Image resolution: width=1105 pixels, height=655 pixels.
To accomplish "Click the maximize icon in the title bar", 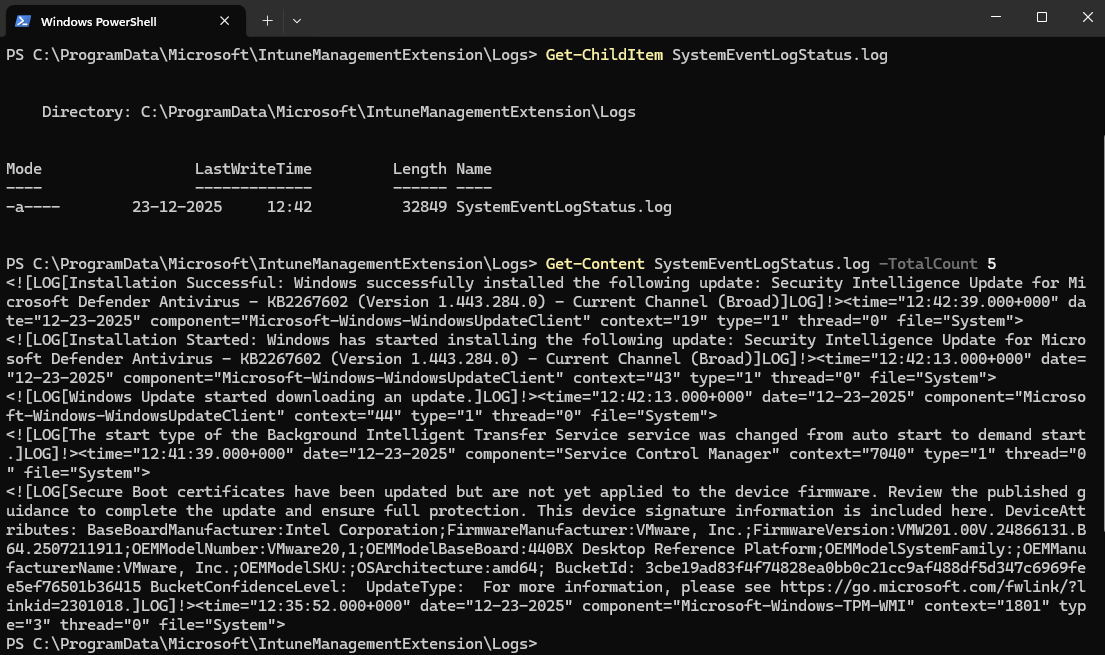I will tap(1040, 17).
